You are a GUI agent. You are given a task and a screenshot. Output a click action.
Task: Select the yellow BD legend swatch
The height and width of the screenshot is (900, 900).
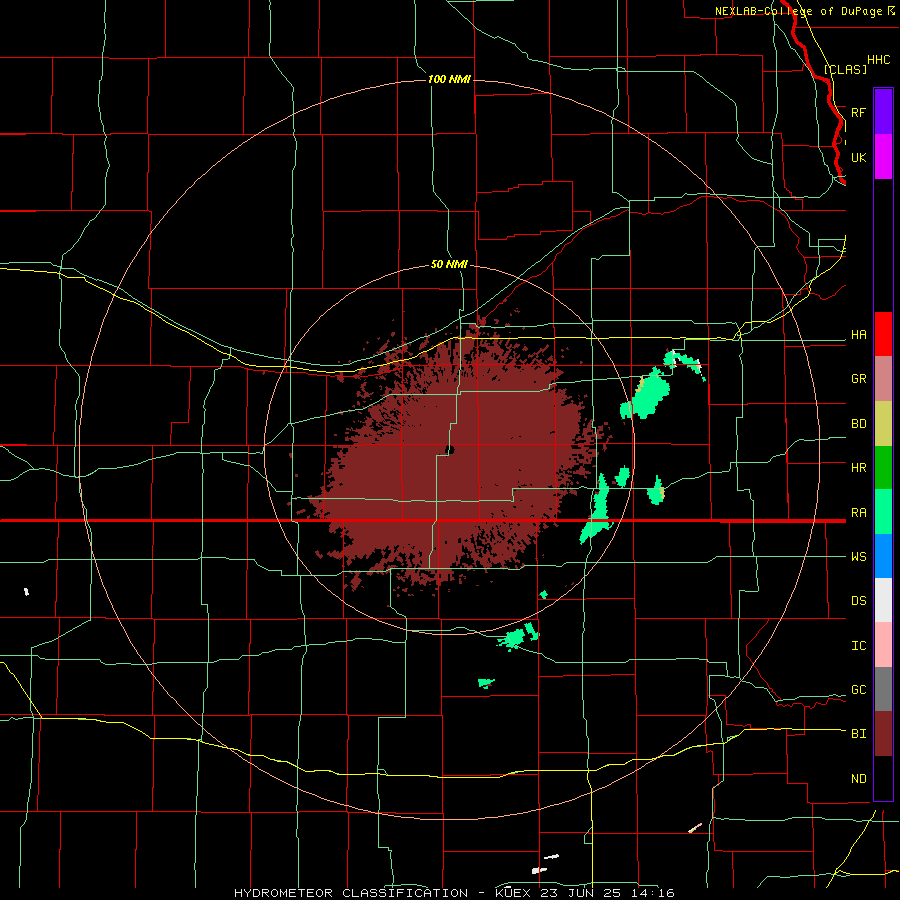883,424
